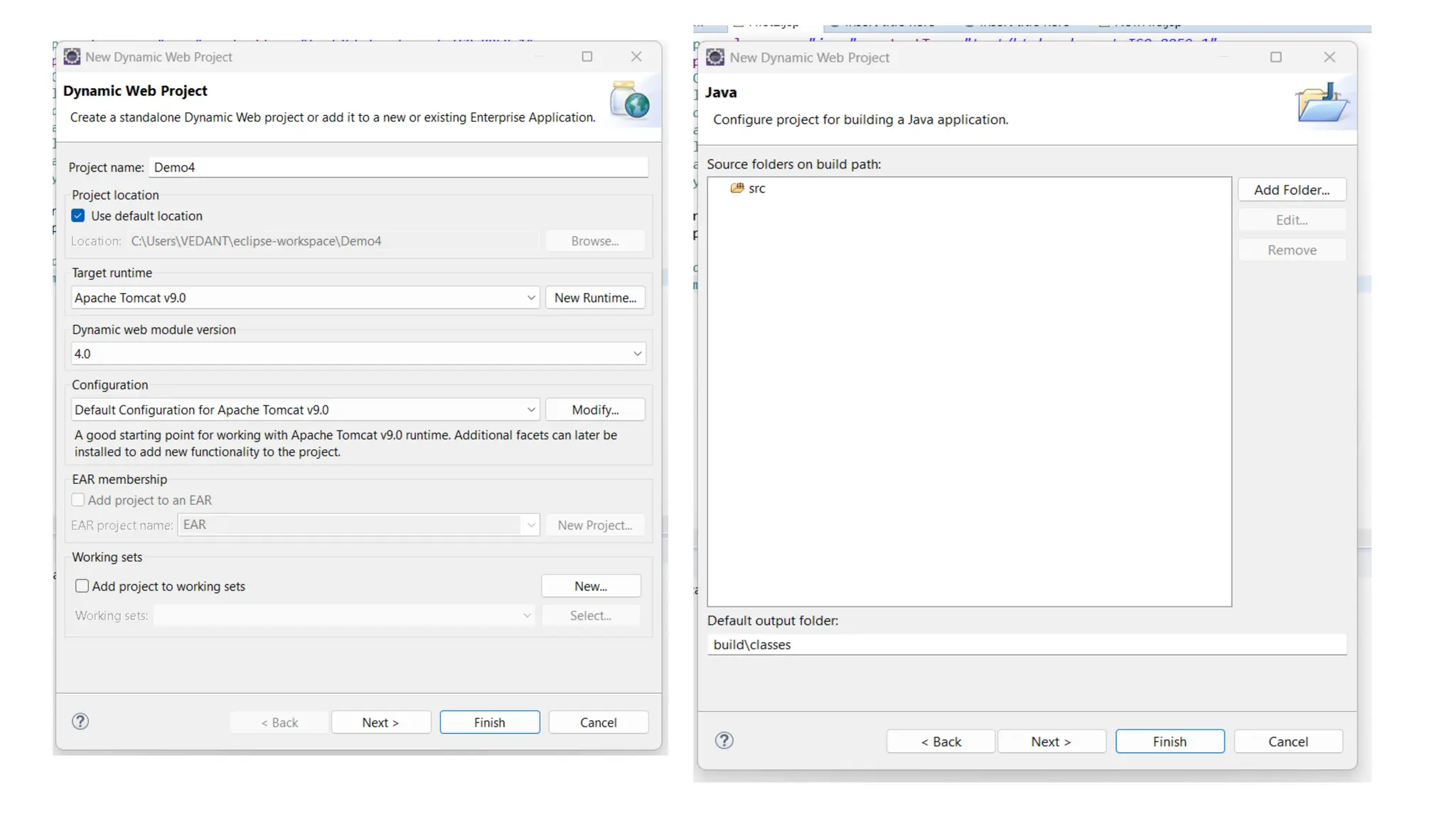The height and width of the screenshot is (819, 1456).
Task: Uncheck Use default location checkbox
Action: click(78, 215)
